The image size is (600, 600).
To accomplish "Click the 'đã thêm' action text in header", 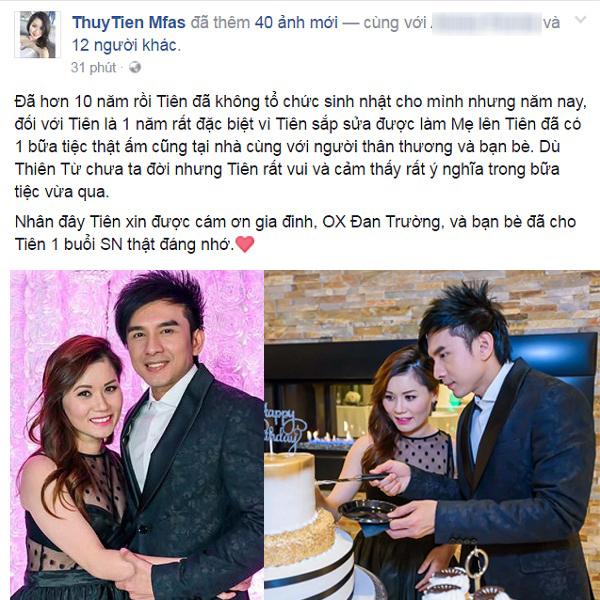I will (220, 23).
